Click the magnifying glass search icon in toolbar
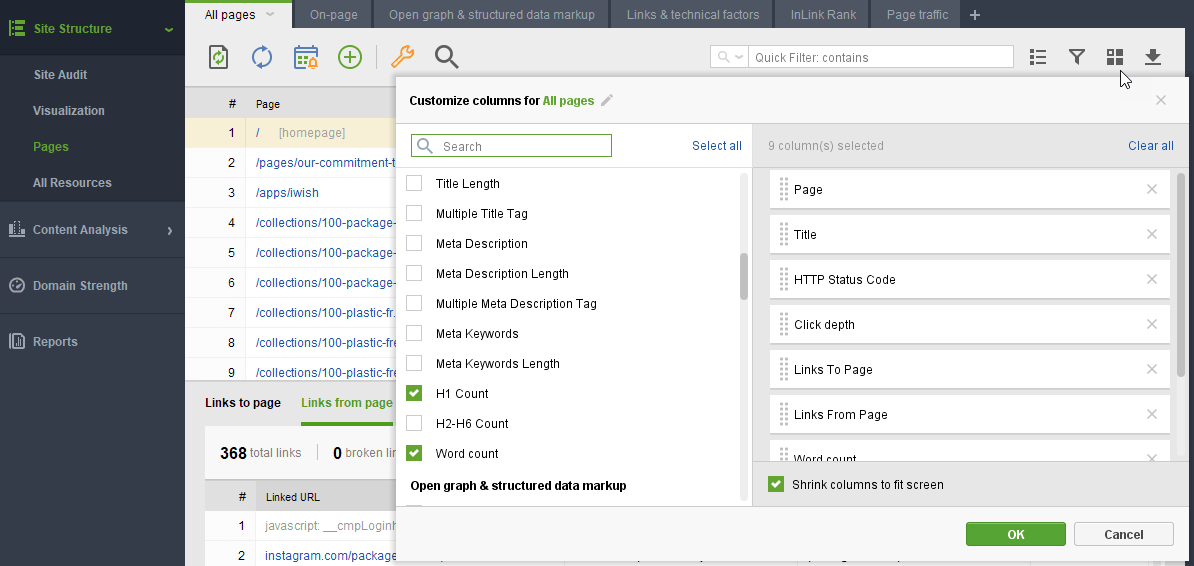Image resolution: width=1194 pixels, height=566 pixels. [x=447, y=57]
